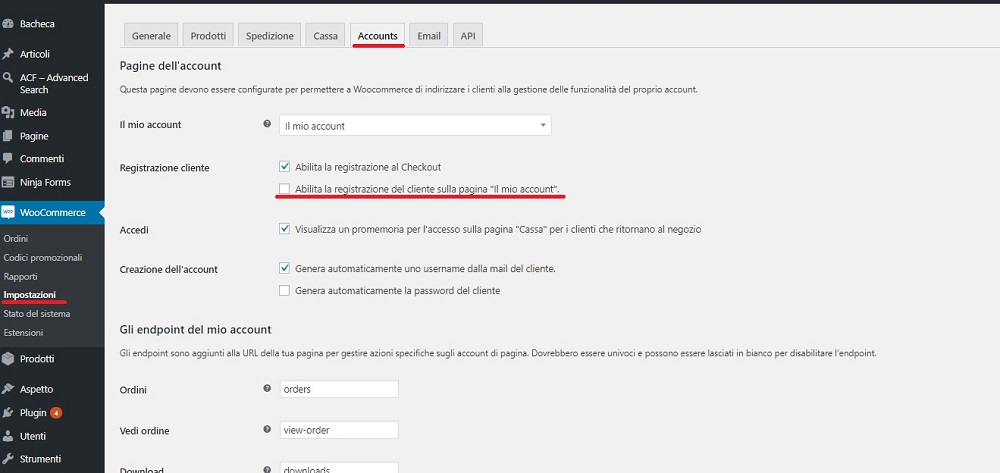Open the API tab
1000x473 pixels.
point(468,36)
